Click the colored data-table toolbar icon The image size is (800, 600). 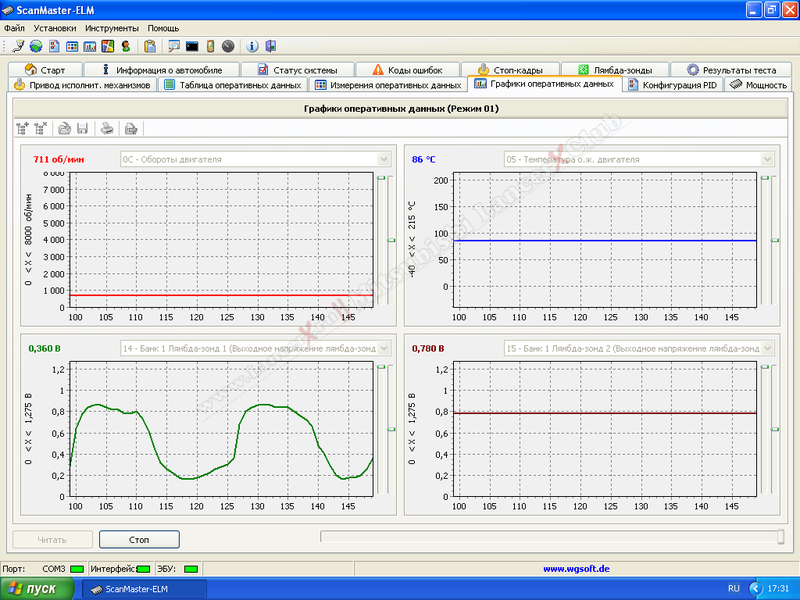point(72,46)
